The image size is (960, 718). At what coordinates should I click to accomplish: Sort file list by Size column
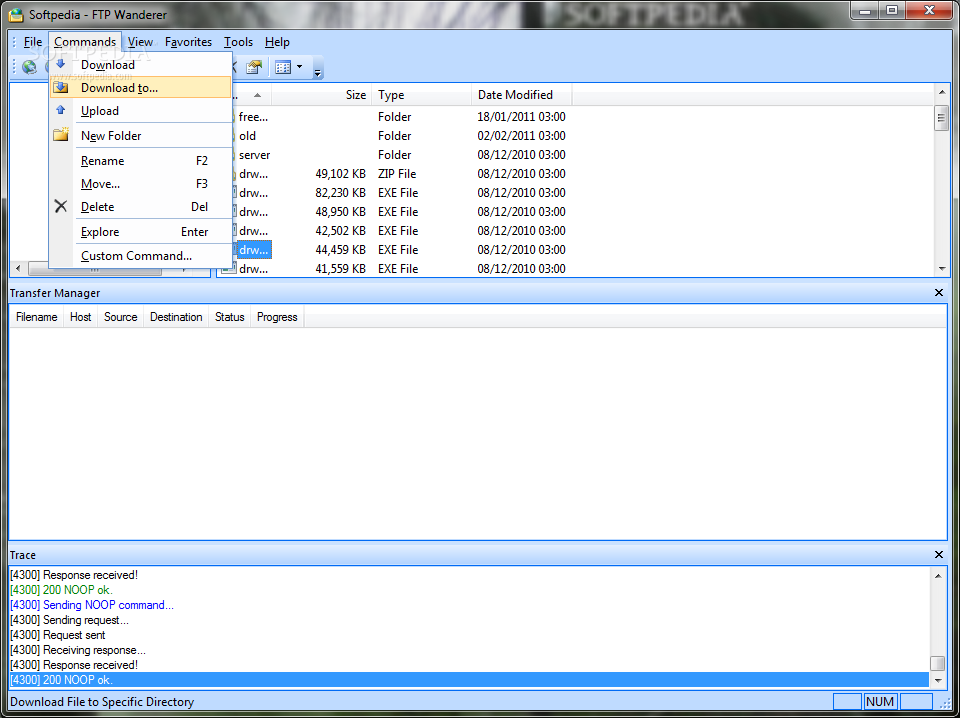321,95
